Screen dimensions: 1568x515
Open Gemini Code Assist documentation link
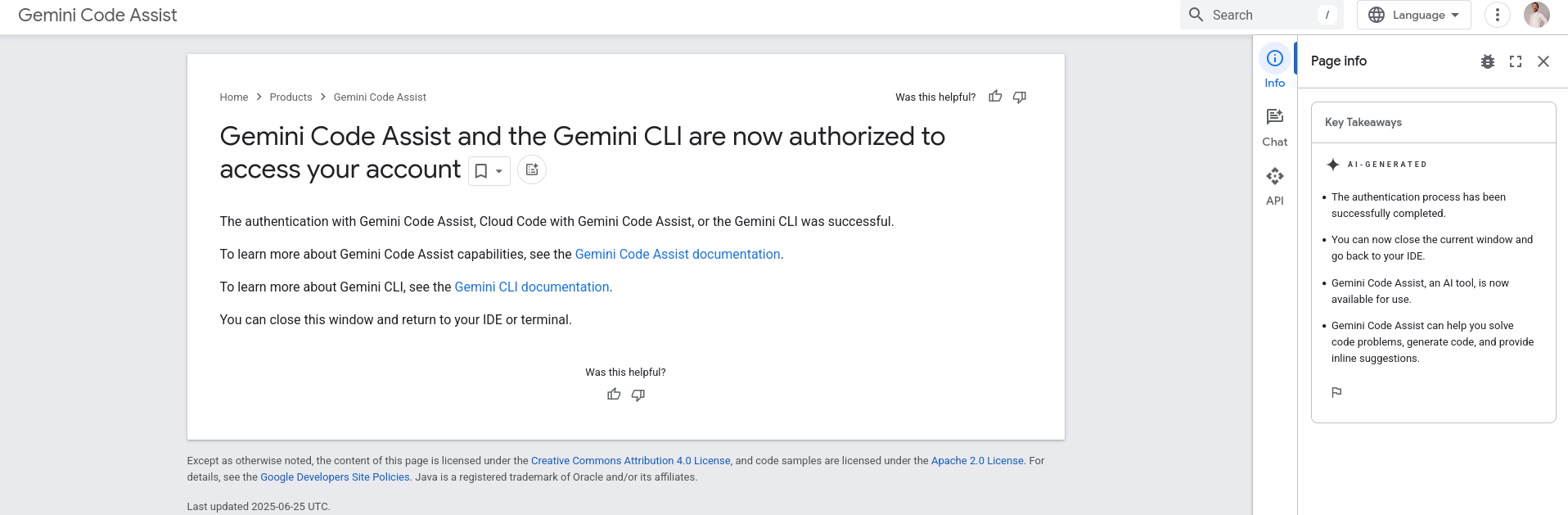[678, 255]
